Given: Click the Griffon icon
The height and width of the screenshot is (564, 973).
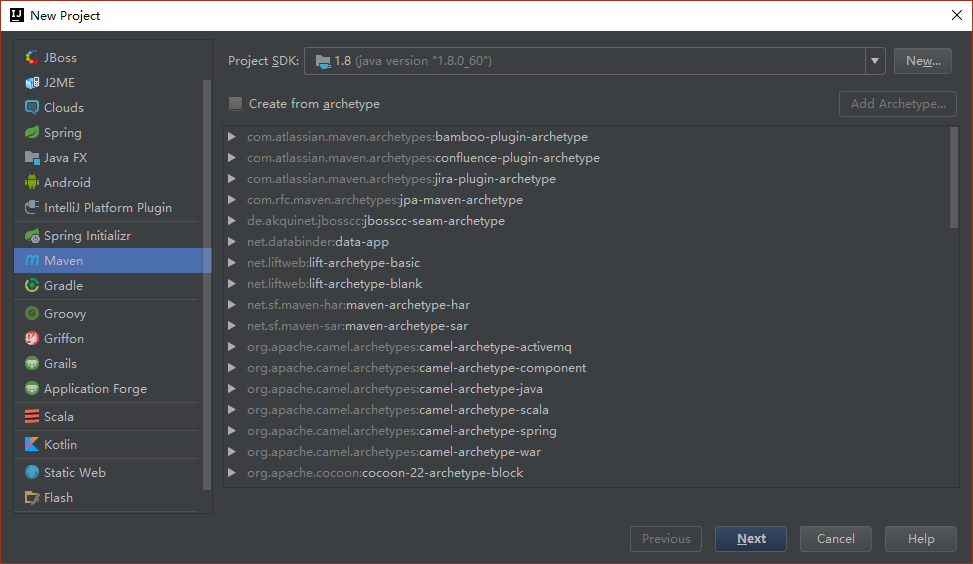Looking at the screenshot, I should click(32, 338).
